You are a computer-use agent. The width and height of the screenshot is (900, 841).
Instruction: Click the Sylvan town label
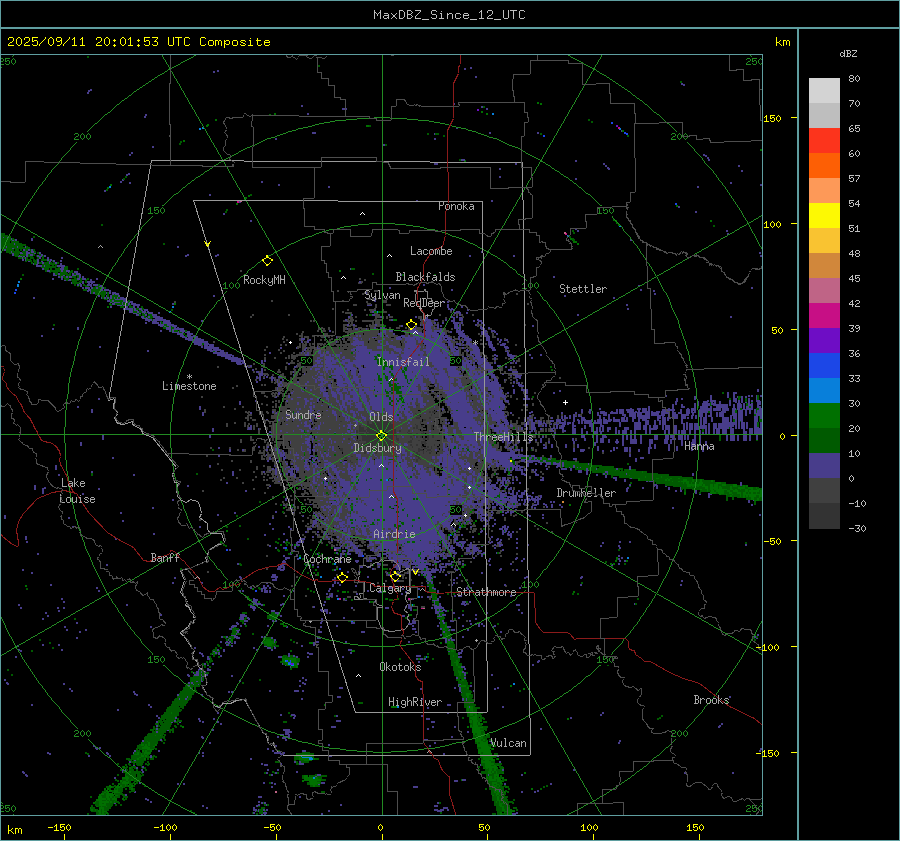(x=382, y=295)
